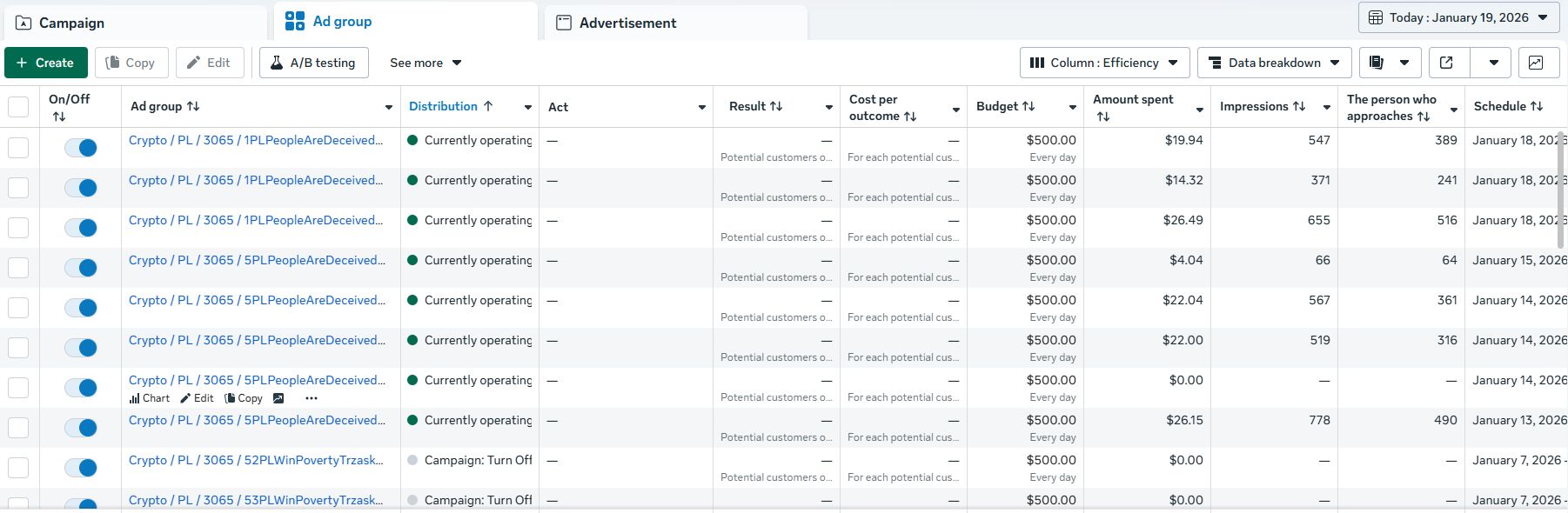Click the green Create button

point(45,63)
